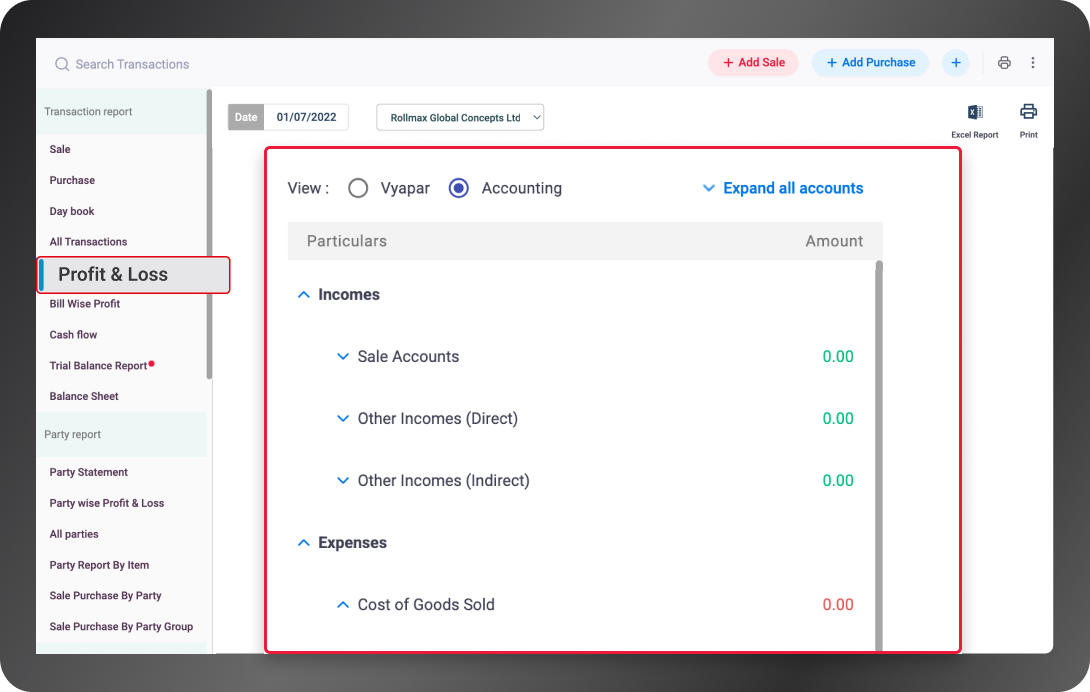
Task: Click the round blue plus button
Action: [x=956, y=63]
